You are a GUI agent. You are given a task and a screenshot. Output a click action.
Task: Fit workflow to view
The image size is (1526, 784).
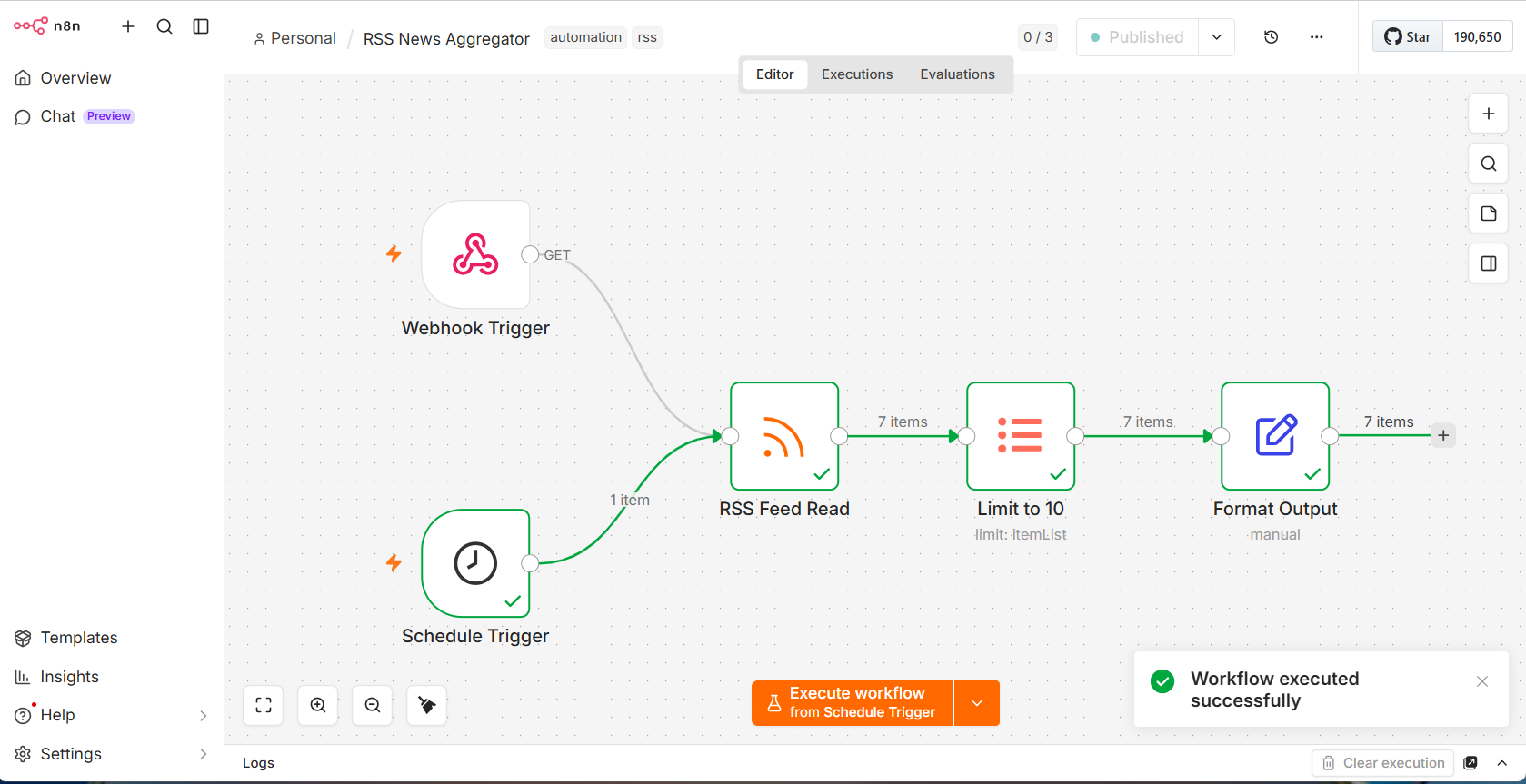264,705
